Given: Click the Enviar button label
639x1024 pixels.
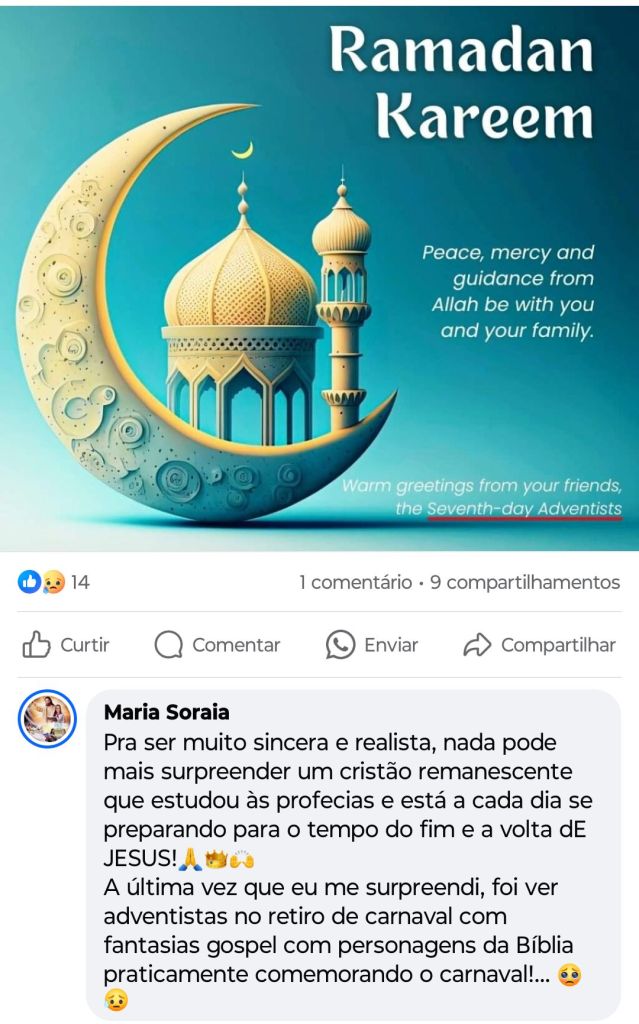Looking at the screenshot, I should [x=391, y=645].
